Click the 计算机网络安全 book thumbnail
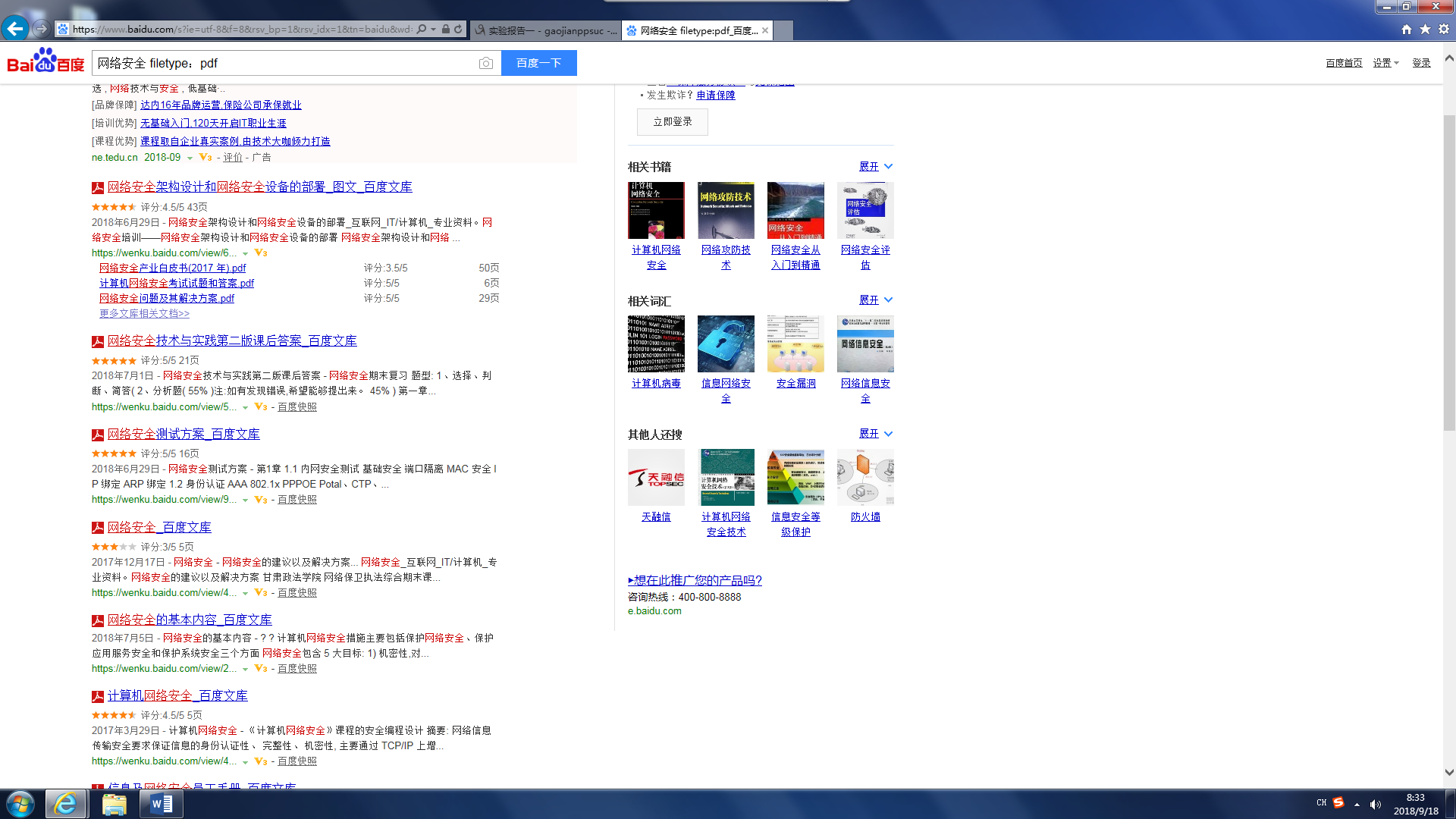The width and height of the screenshot is (1456, 819). tap(656, 210)
